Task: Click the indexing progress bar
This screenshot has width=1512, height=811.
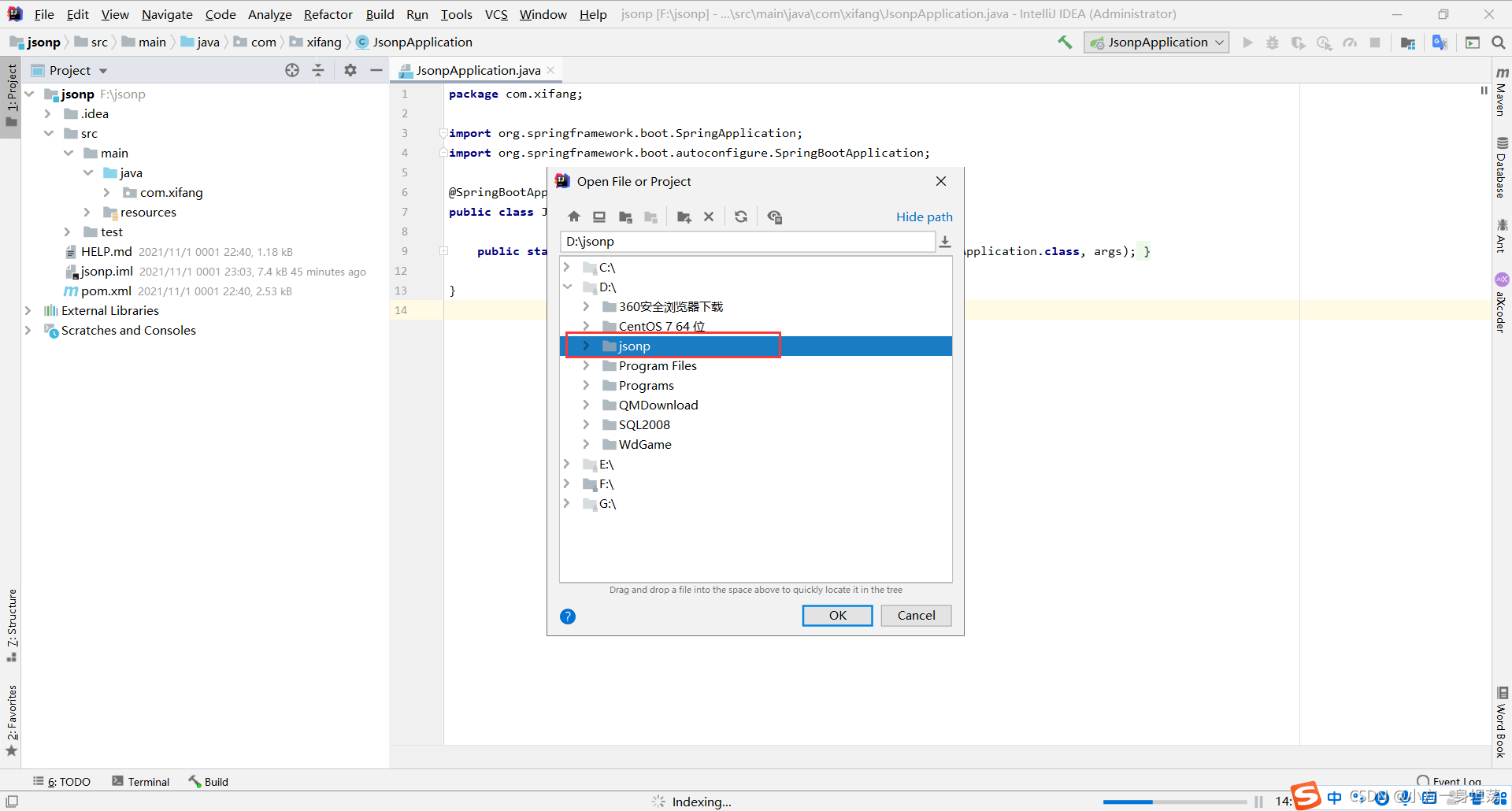Action: [x=1174, y=802]
